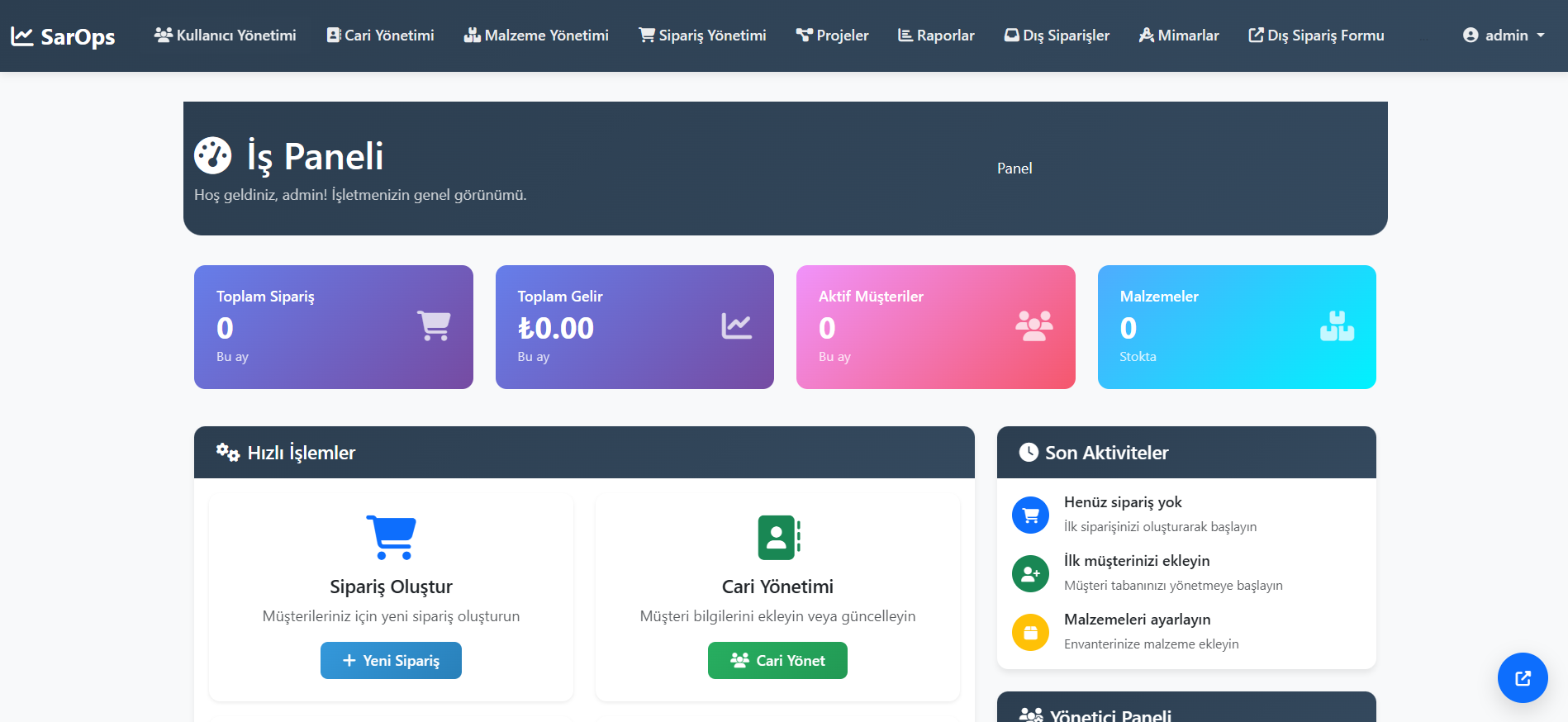Click the Dış Siparişler inbox icon in navbar
This screenshot has height=722, width=1568.
click(1012, 36)
